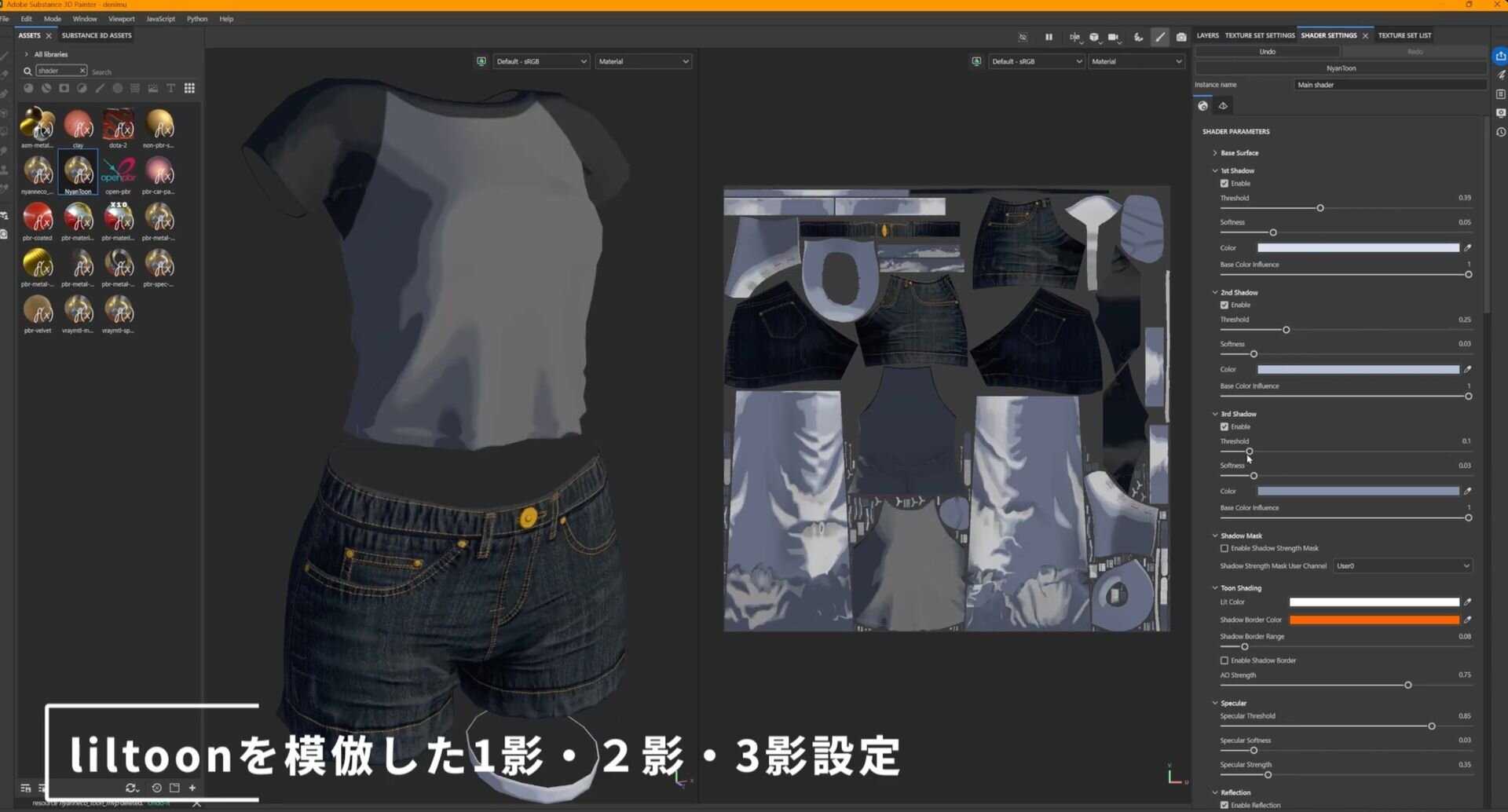
Task: Open the symmetry settings icon
Action: [1074, 37]
